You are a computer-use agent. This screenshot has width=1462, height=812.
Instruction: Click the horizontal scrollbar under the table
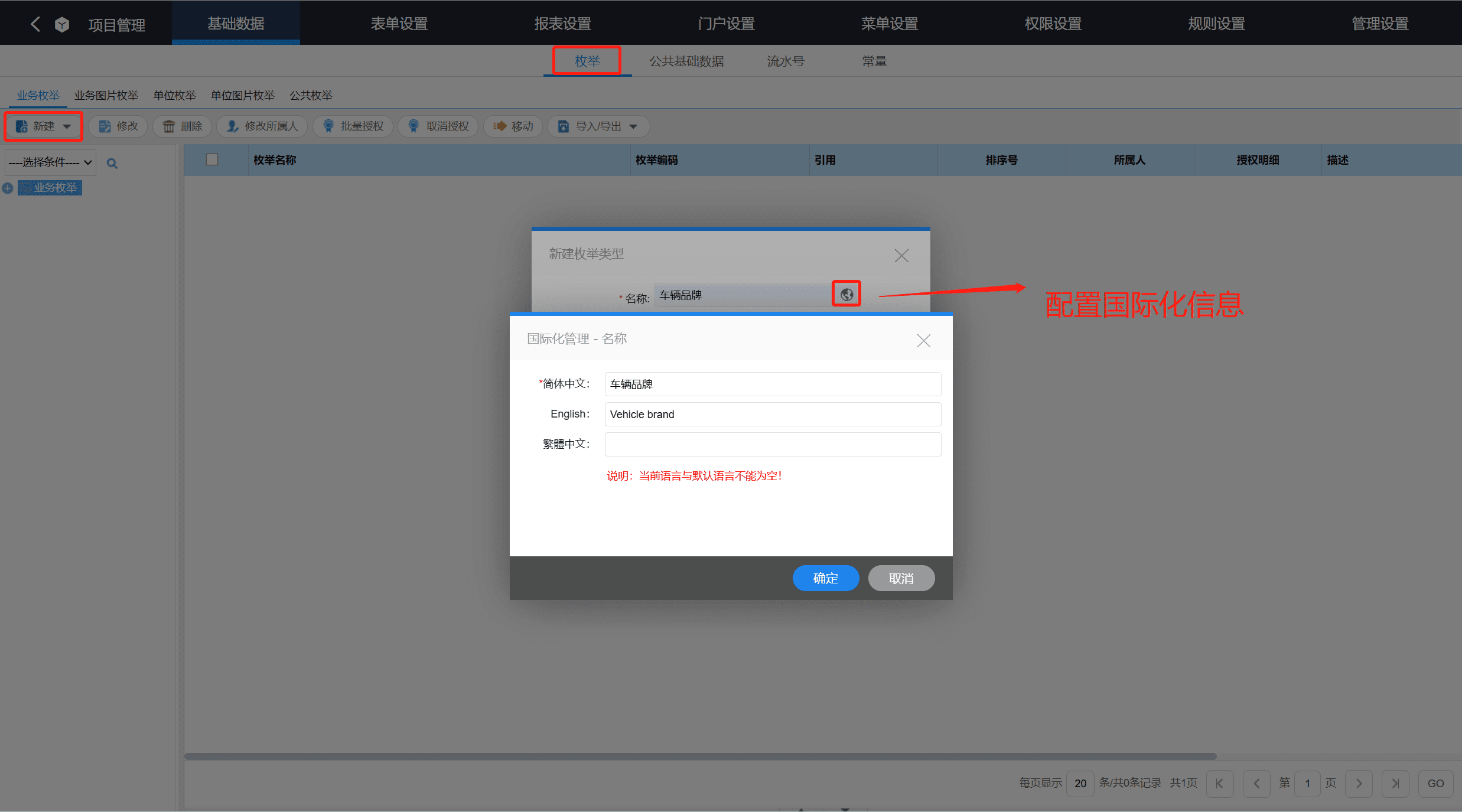click(x=701, y=756)
